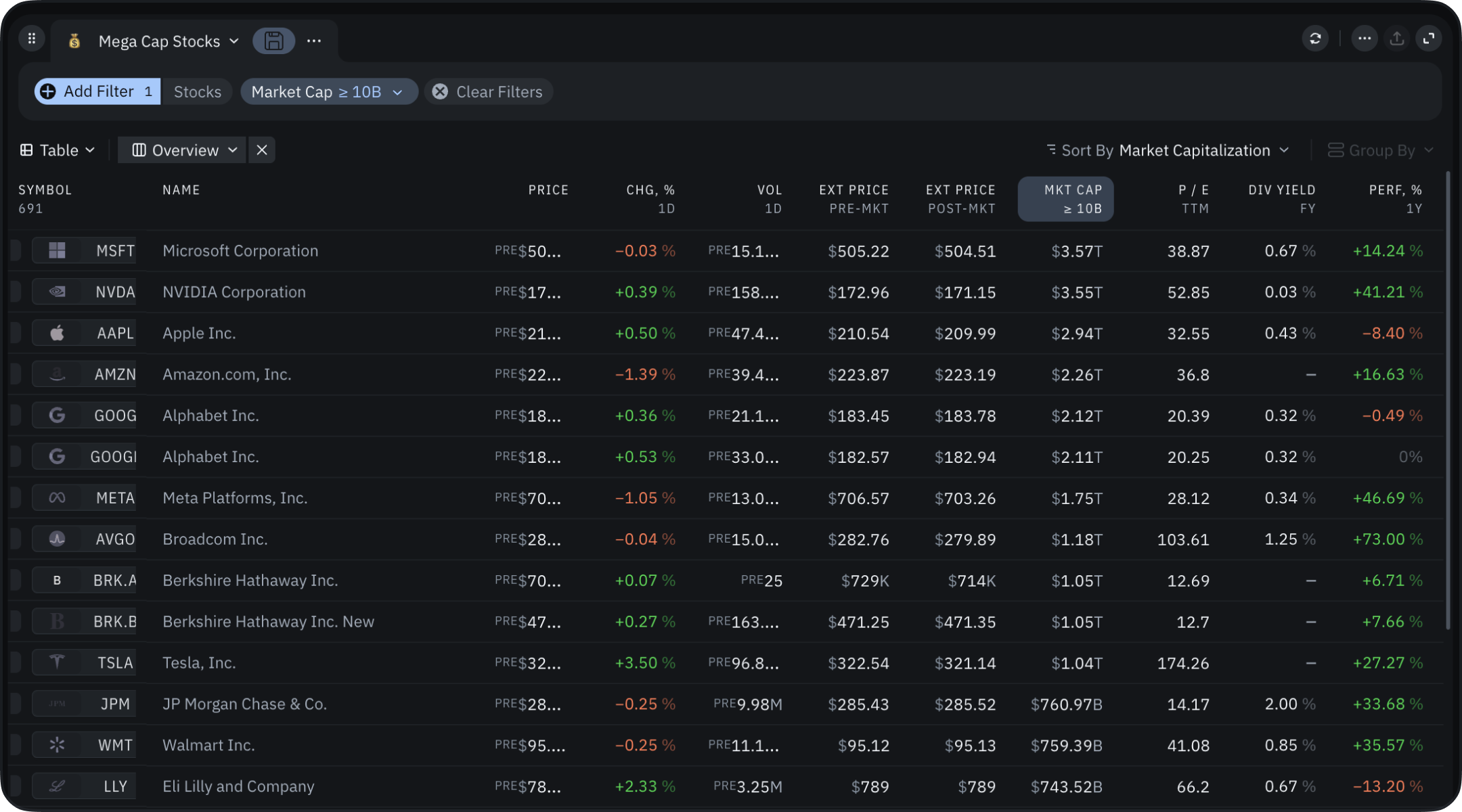Remove the Overview column set with X
The width and height of the screenshot is (1462, 812).
point(262,150)
